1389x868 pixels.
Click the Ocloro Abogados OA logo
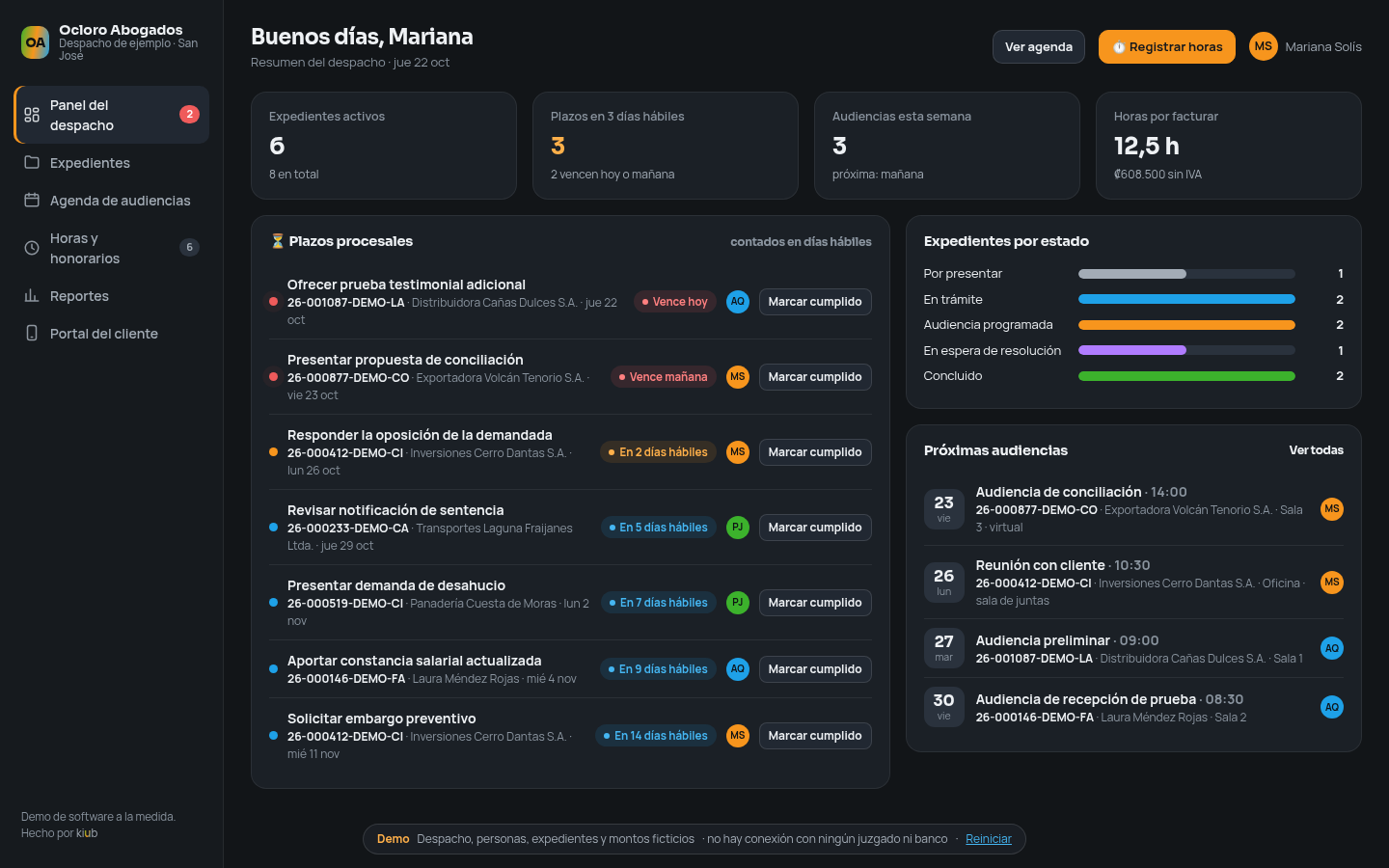pyautogui.click(x=36, y=42)
